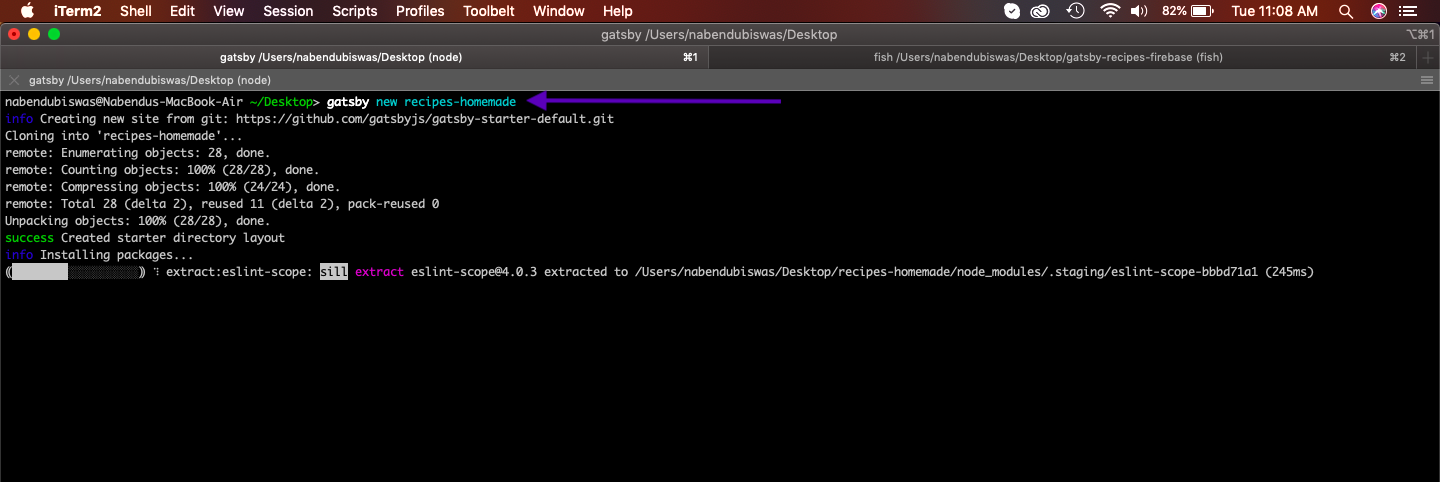Open the View menu
This screenshot has height=482, width=1440.
pos(229,11)
